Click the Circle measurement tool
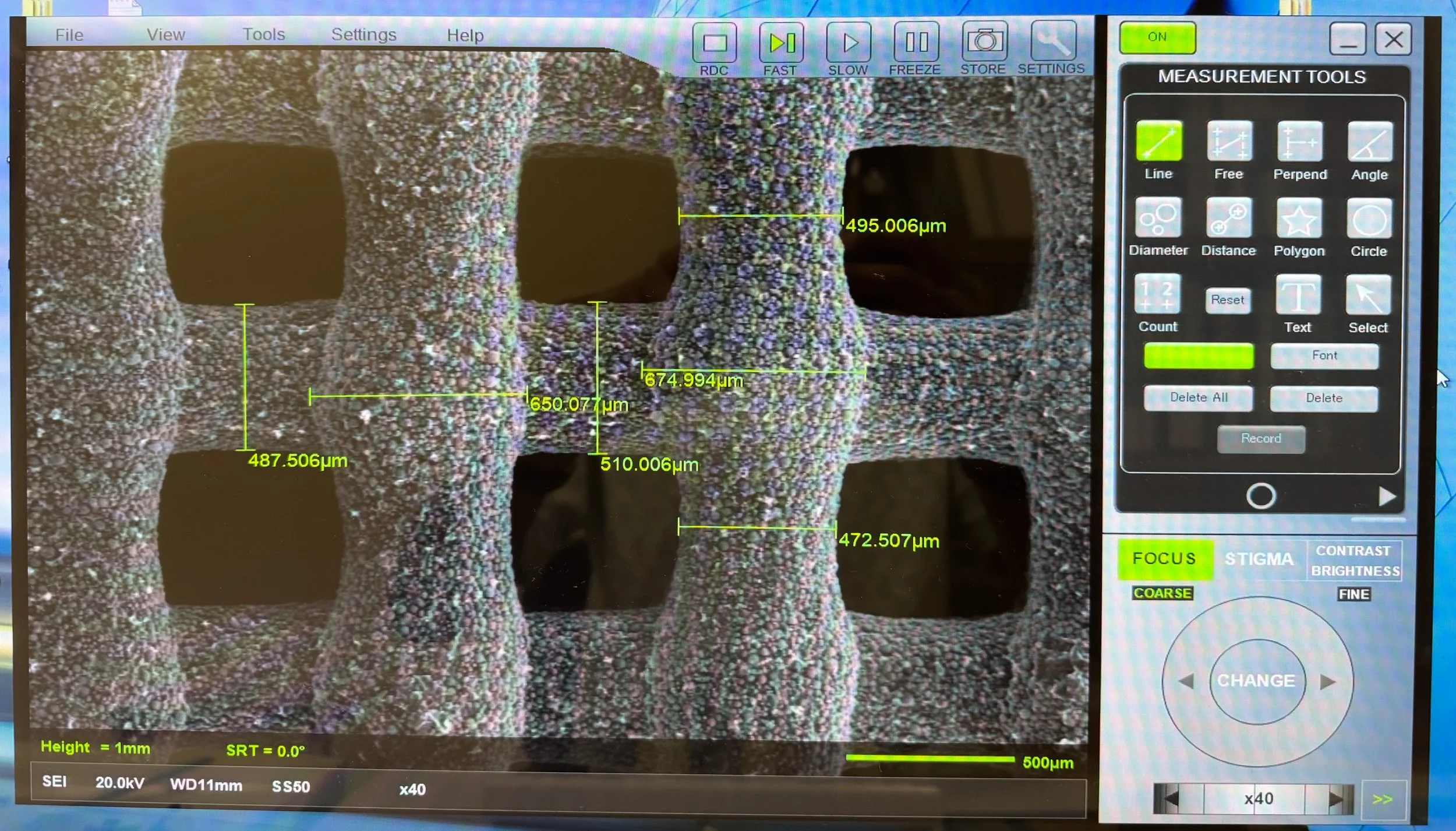Image resolution: width=1456 pixels, height=831 pixels. coord(1369,219)
